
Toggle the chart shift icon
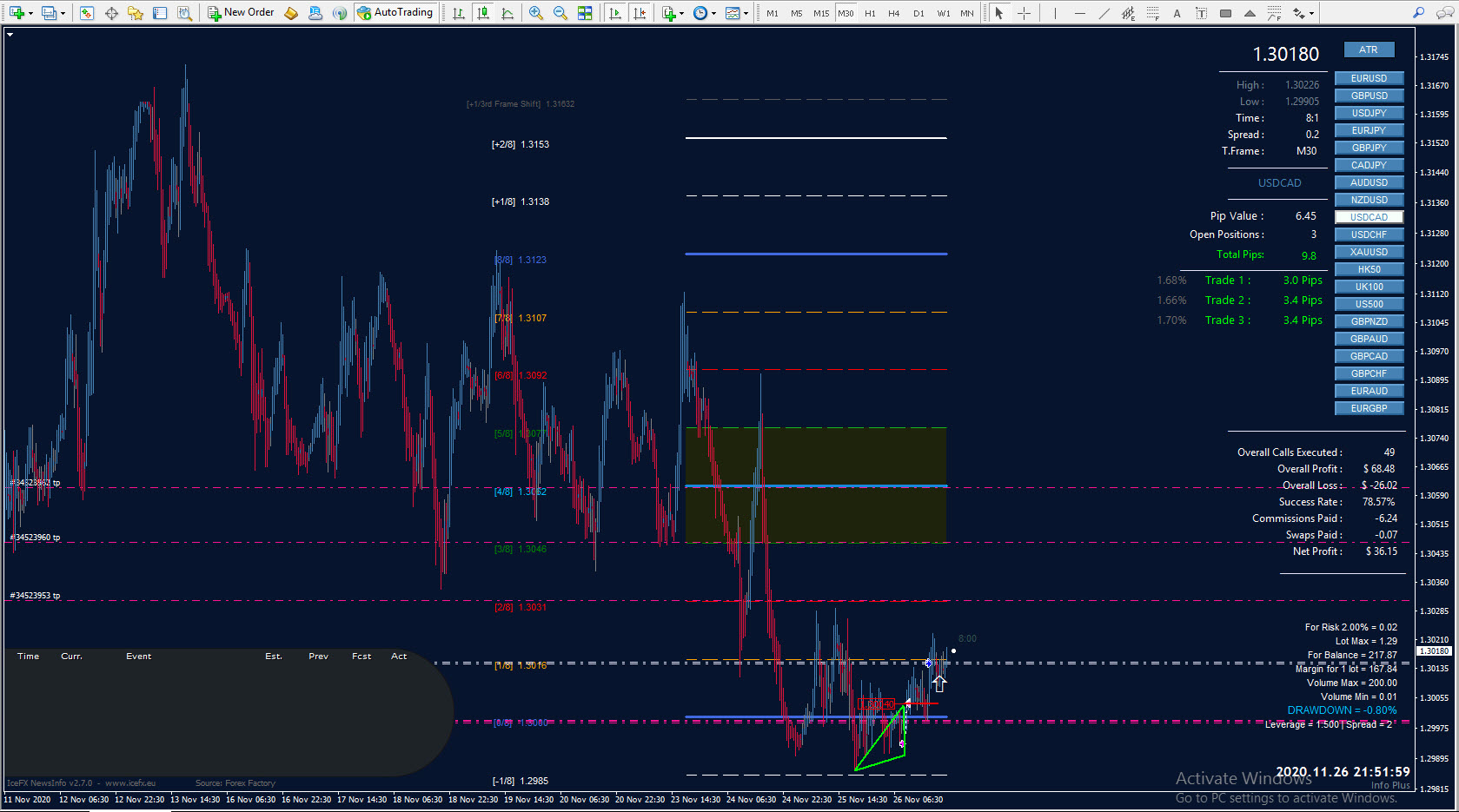(x=640, y=13)
